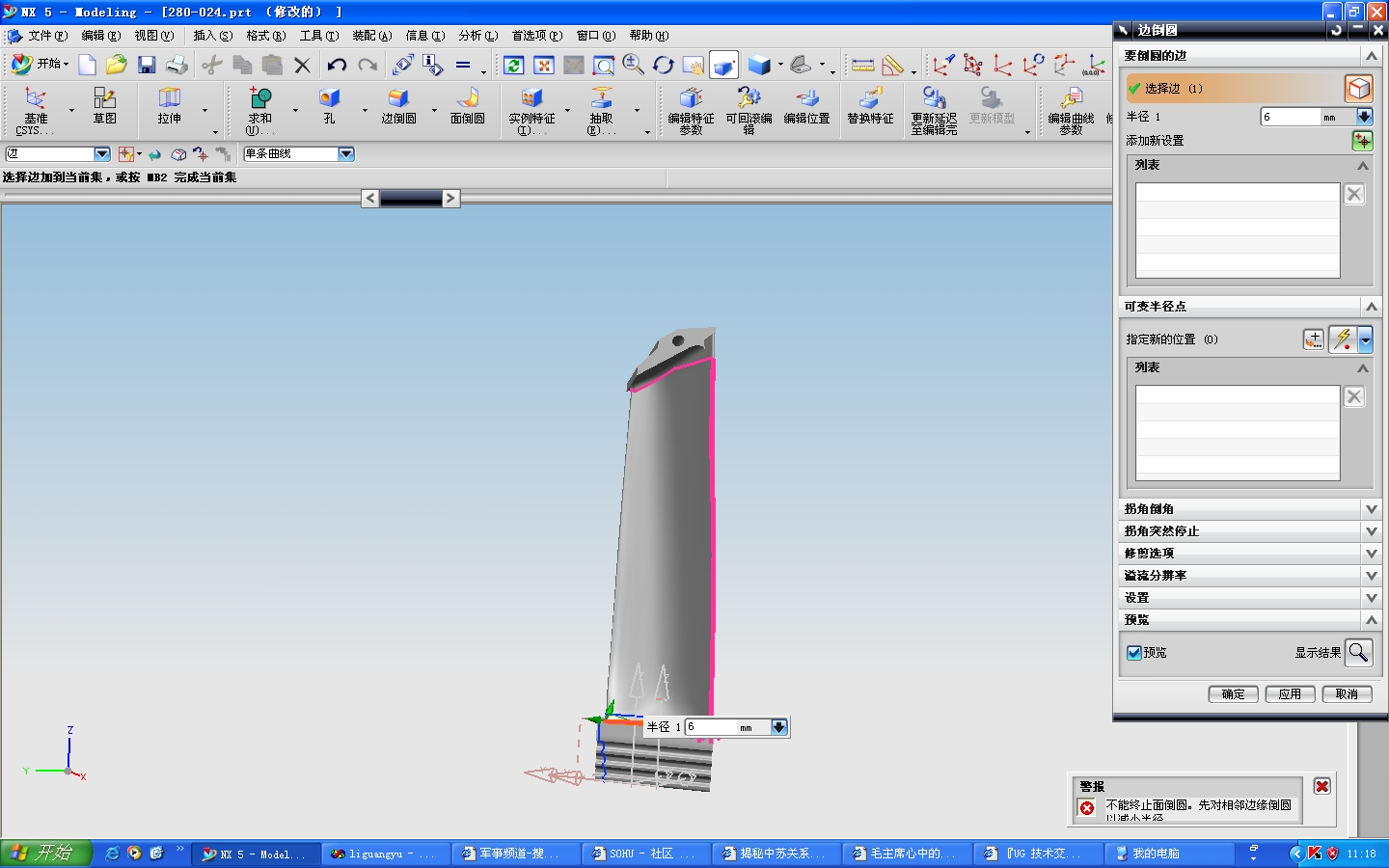
Task: Open the 帮助(H) menu
Action: click(x=649, y=36)
